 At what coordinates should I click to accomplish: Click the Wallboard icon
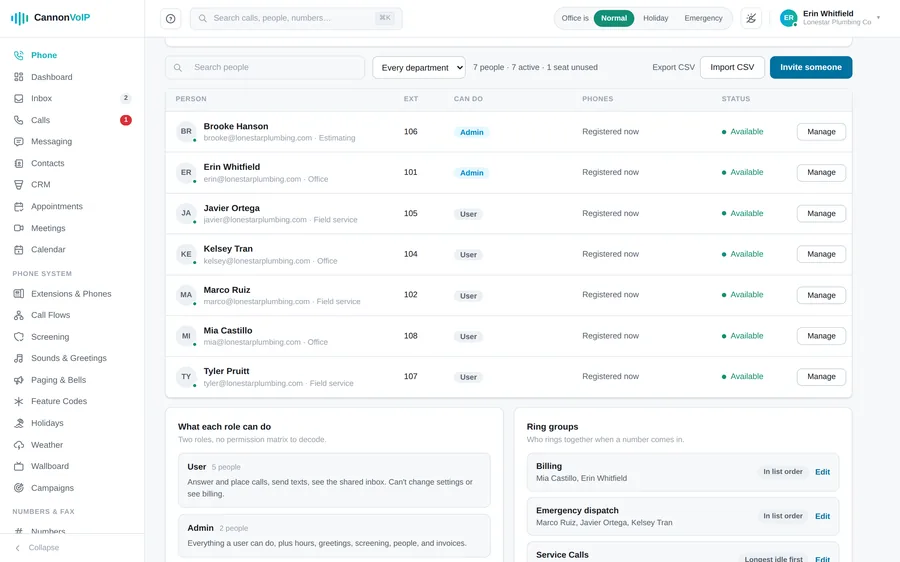pyautogui.click(x=19, y=466)
